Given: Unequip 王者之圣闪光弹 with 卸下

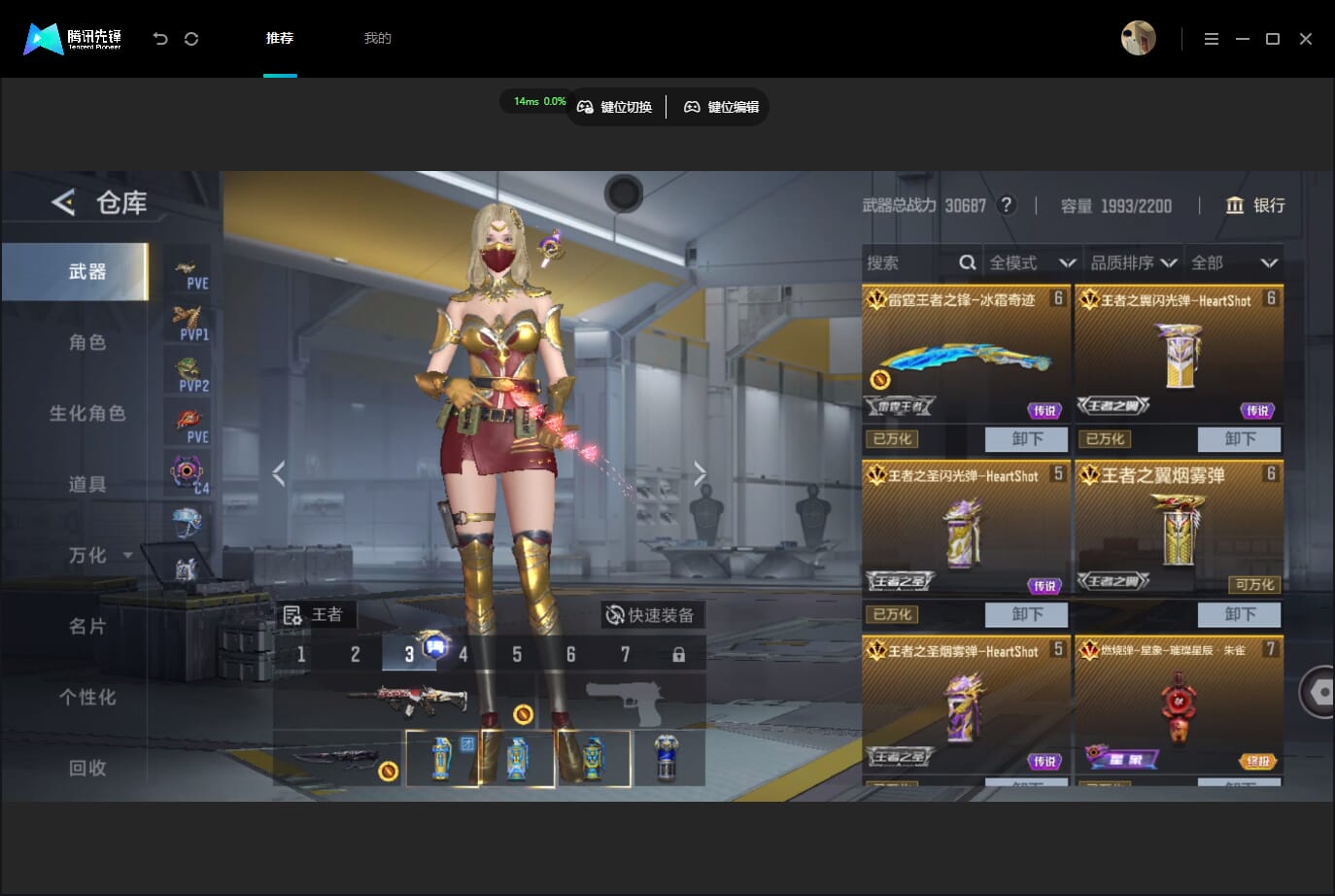Looking at the screenshot, I should [1026, 614].
